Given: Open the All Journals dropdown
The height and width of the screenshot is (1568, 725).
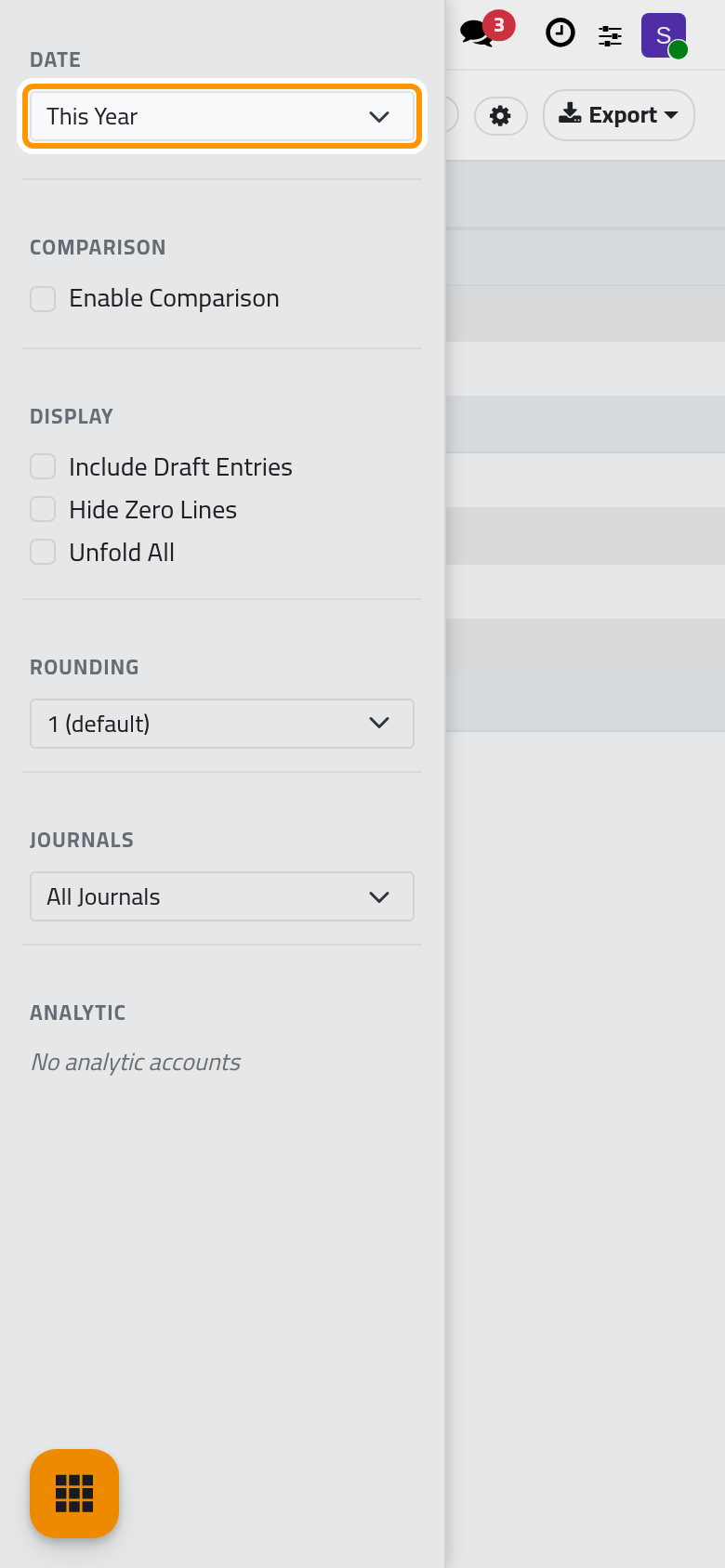Looking at the screenshot, I should pyautogui.click(x=222, y=896).
